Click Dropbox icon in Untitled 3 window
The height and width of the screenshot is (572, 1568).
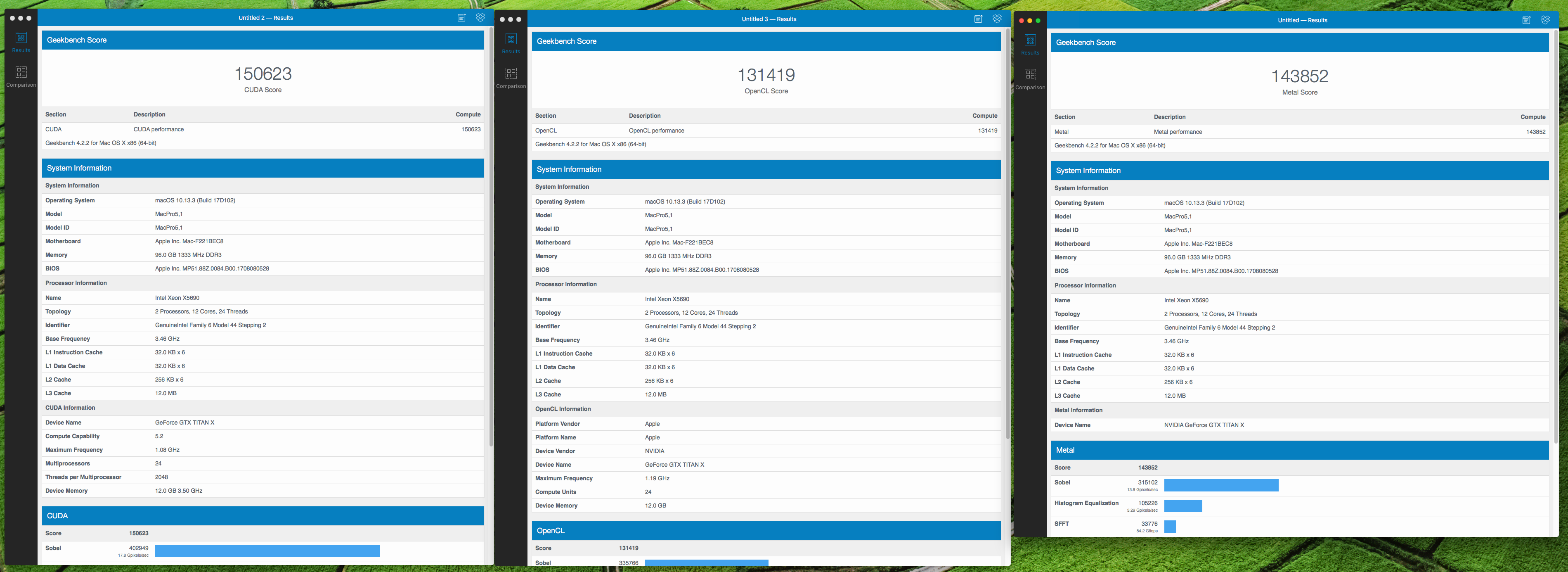[x=997, y=19]
